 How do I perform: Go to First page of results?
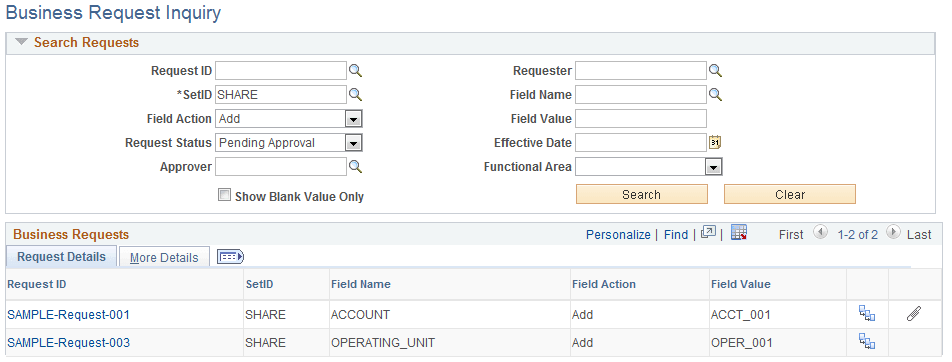[x=791, y=234]
